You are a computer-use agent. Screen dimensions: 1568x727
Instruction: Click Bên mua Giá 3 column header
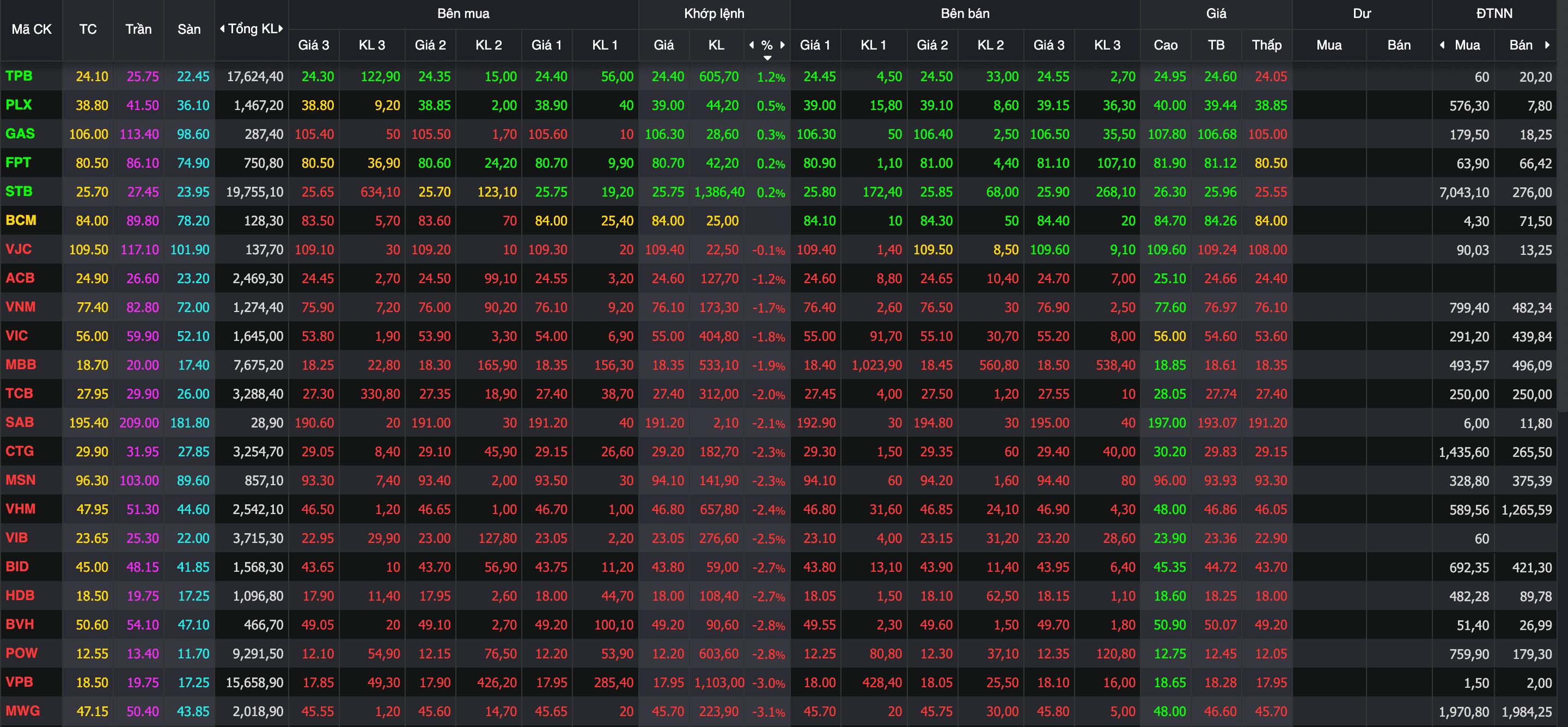coord(313,45)
